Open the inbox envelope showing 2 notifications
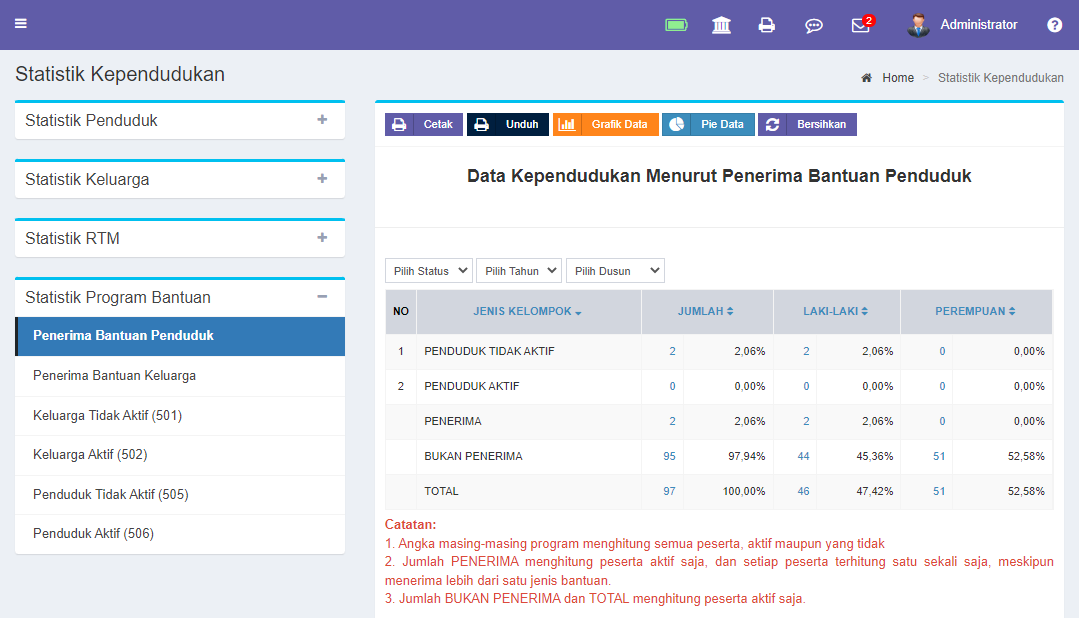This screenshot has width=1079, height=618. 859,24
